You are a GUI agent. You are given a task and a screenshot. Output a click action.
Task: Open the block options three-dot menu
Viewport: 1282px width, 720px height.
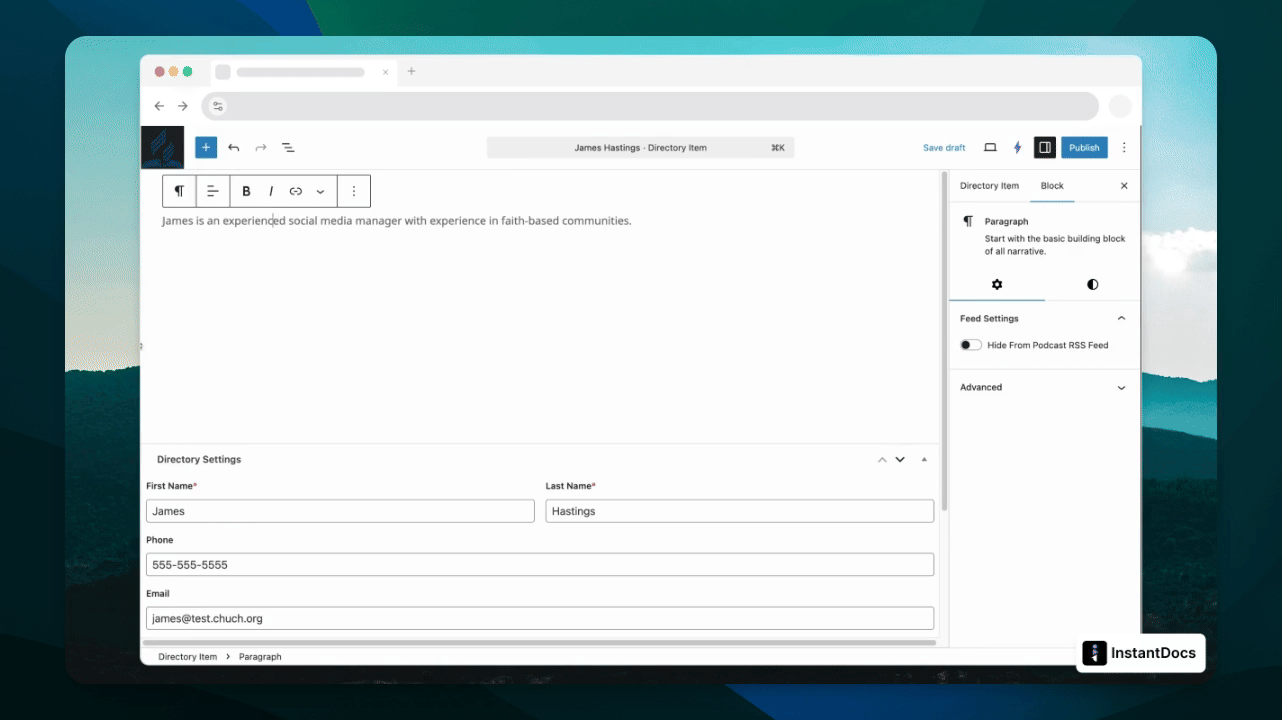tap(354, 191)
